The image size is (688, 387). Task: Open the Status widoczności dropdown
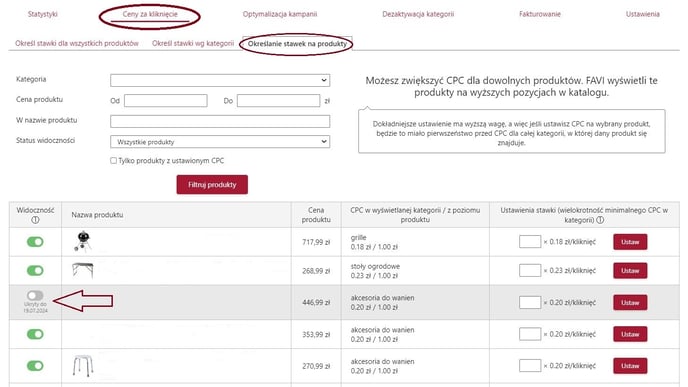220,142
